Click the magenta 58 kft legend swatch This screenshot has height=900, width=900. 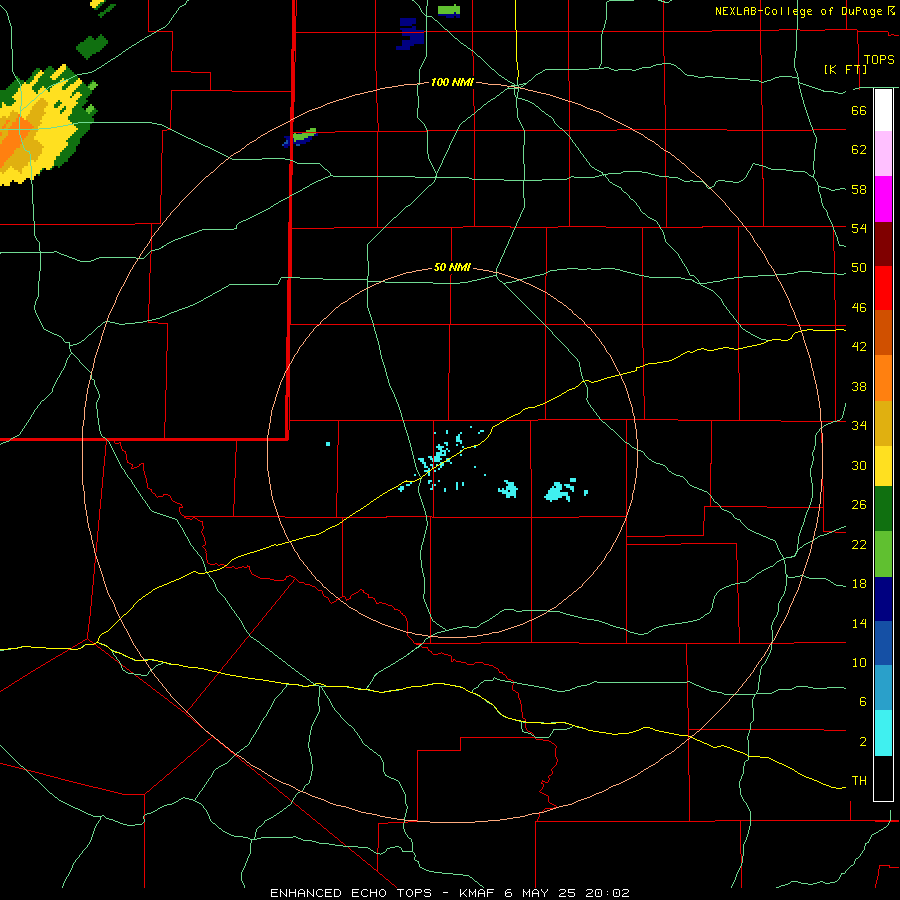883,199
